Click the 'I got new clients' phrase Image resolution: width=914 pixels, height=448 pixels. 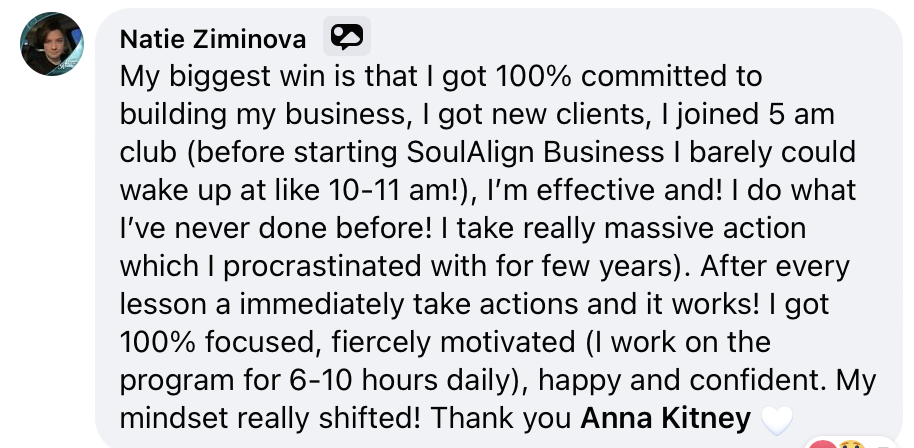532,115
